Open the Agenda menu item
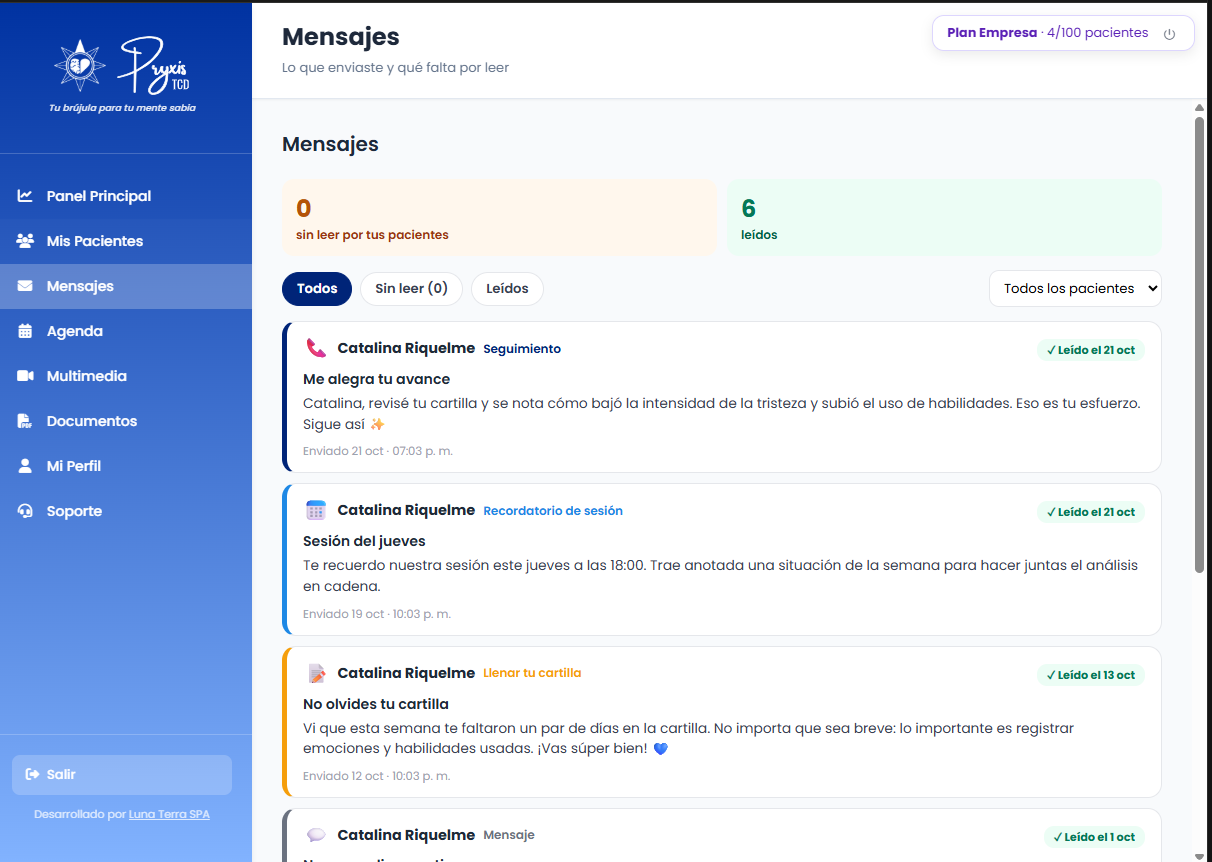The width and height of the screenshot is (1212, 862). click(126, 331)
